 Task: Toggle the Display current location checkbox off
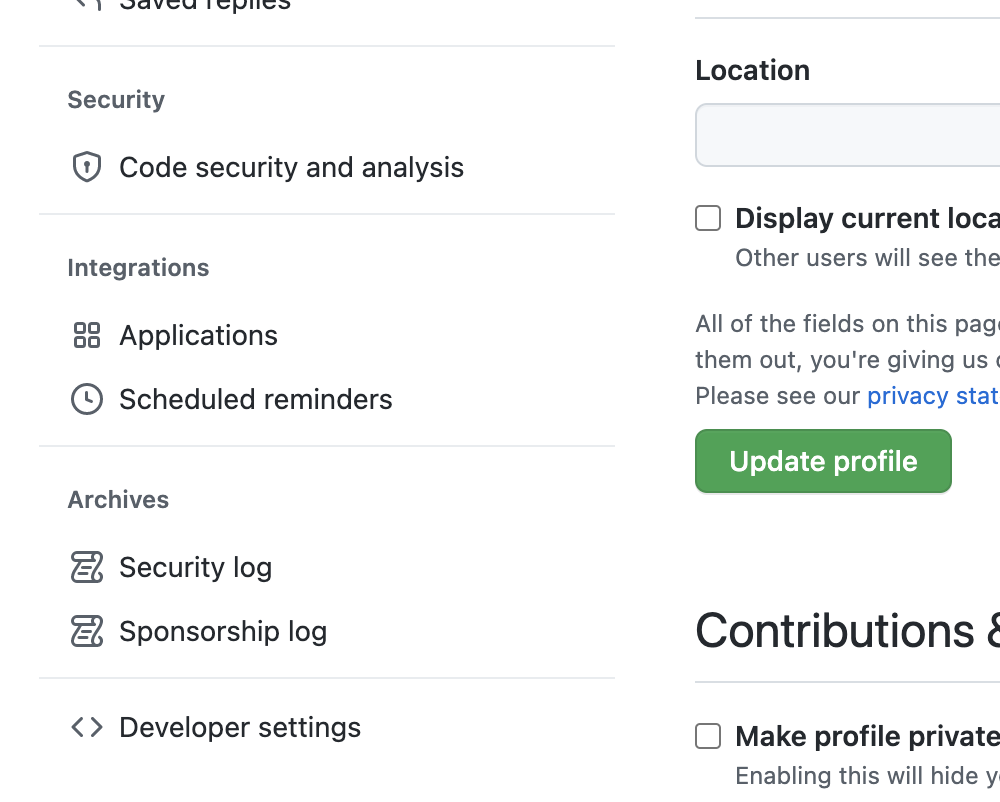(707, 218)
